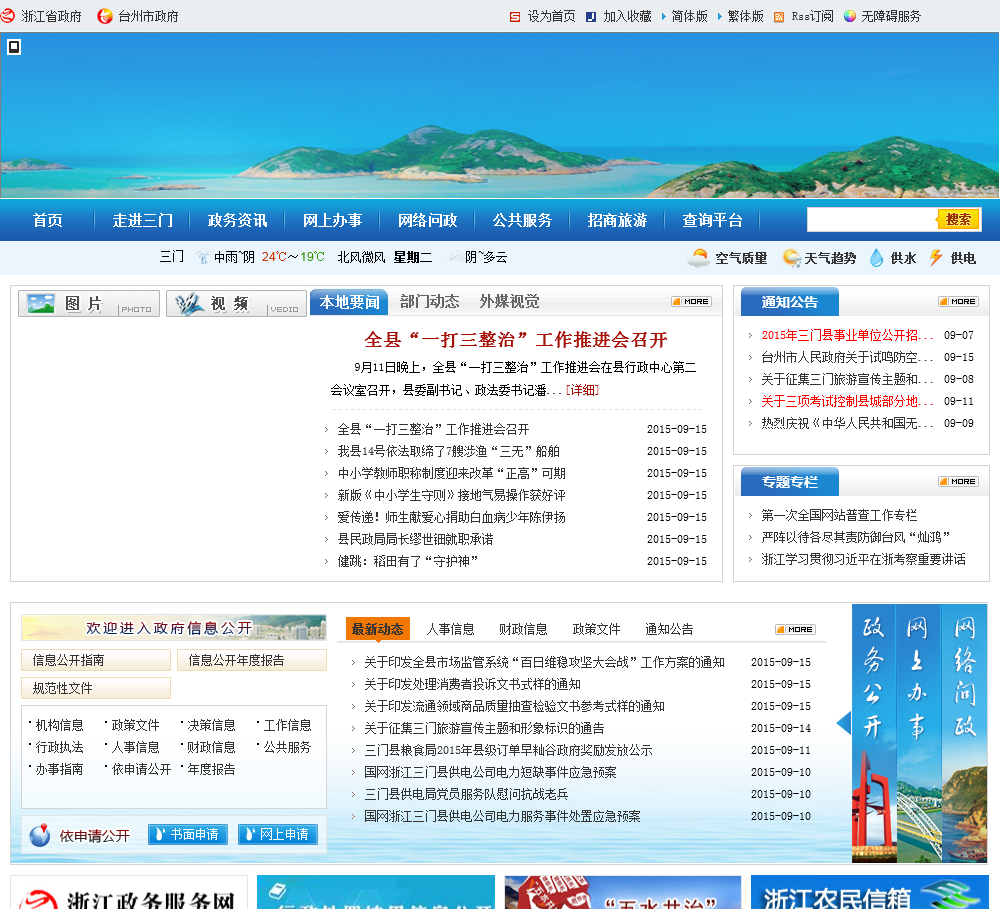Click the globe icon beside 依申请公开
Image resolution: width=1000 pixels, height=909 pixels.
click(40, 834)
